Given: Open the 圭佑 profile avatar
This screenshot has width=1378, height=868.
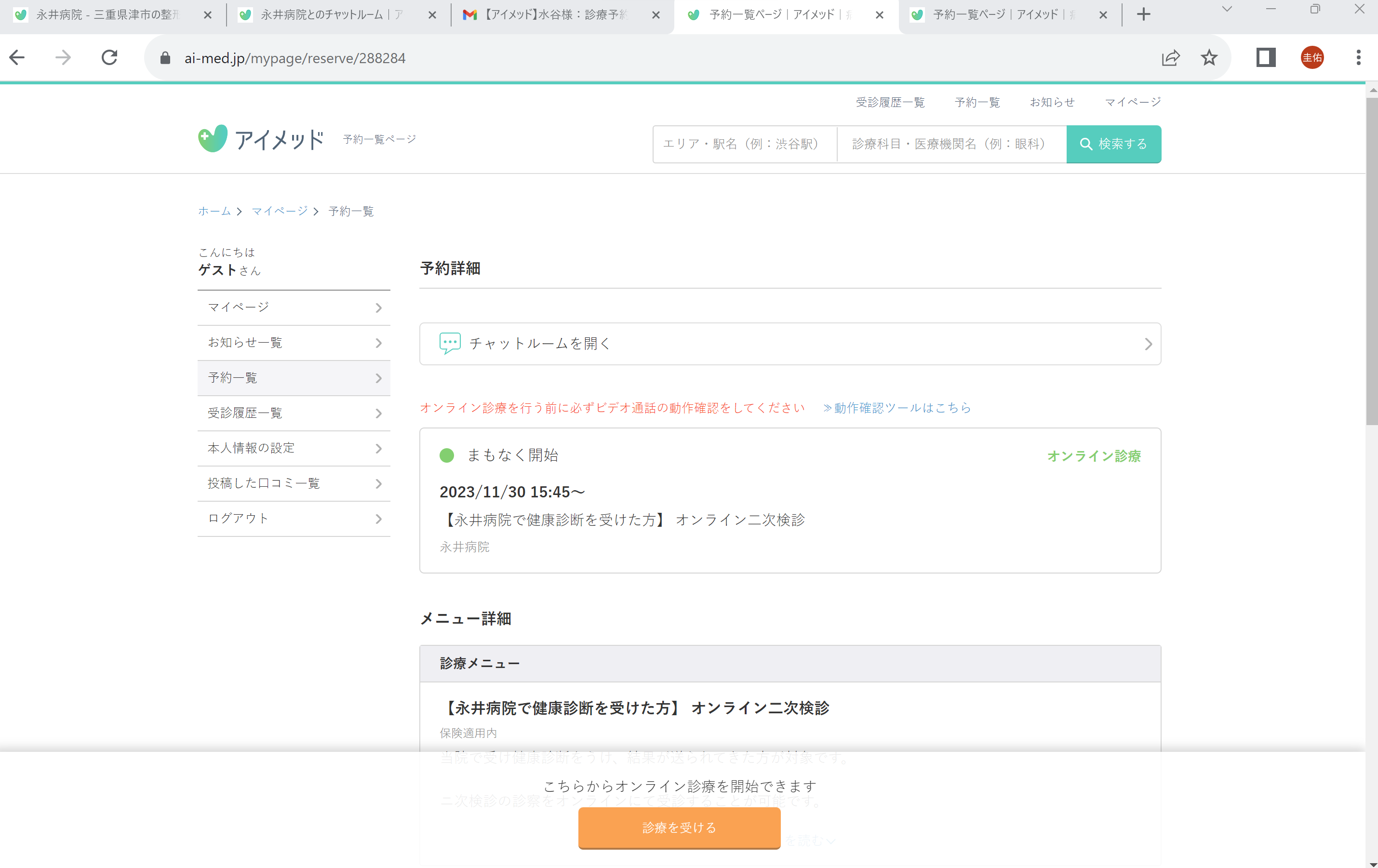Looking at the screenshot, I should coord(1311,58).
